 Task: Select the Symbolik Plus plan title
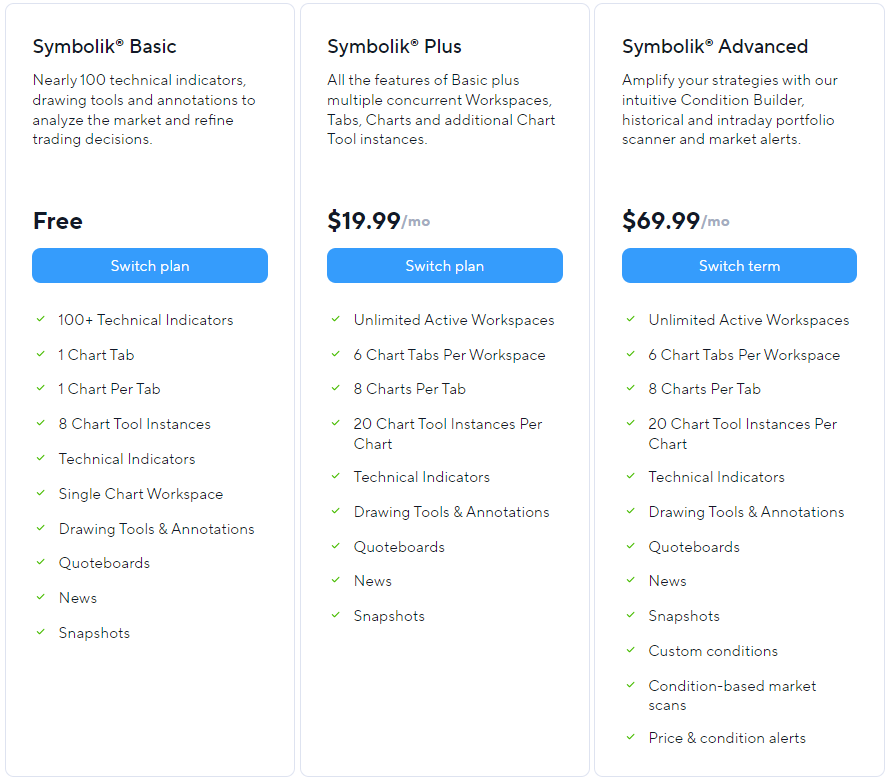[x=394, y=46]
